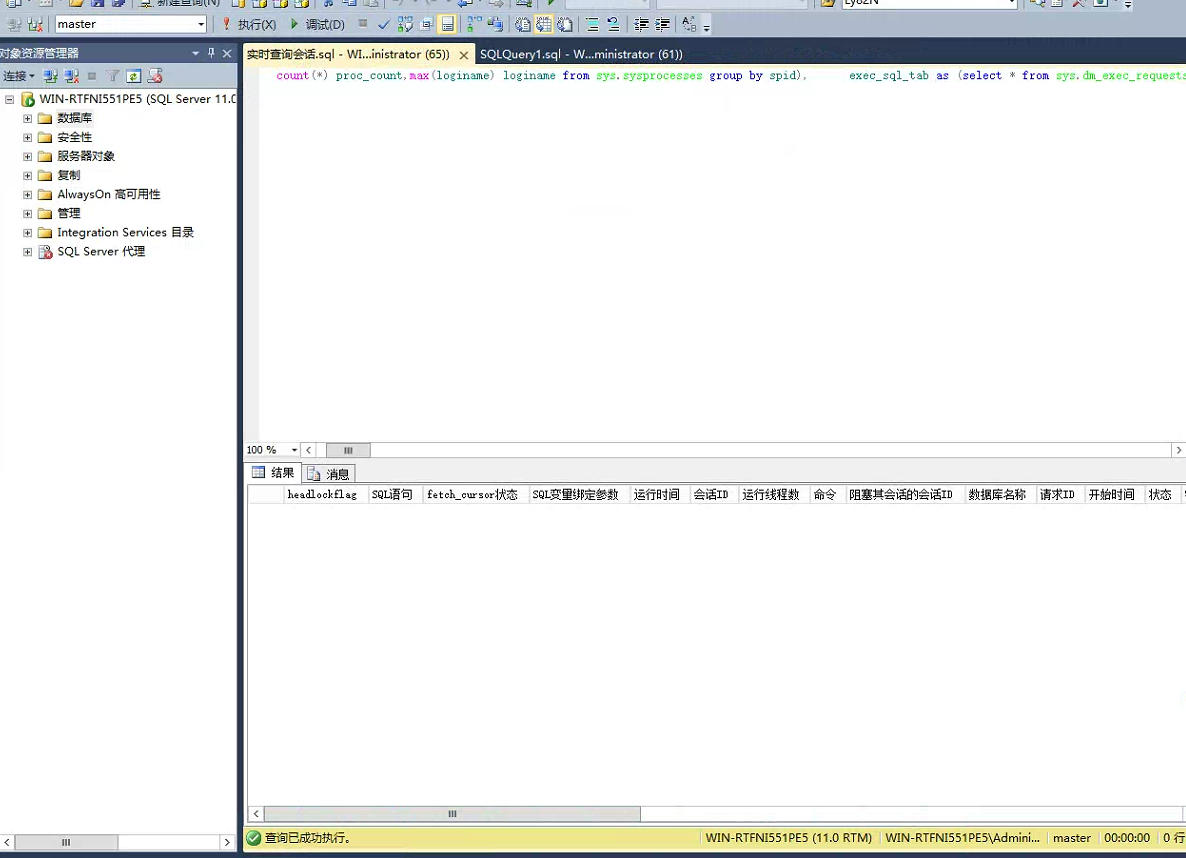Click the 会话ID column header
The width and height of the screenshot is (1186, 858).
click(x=711, y=495)
